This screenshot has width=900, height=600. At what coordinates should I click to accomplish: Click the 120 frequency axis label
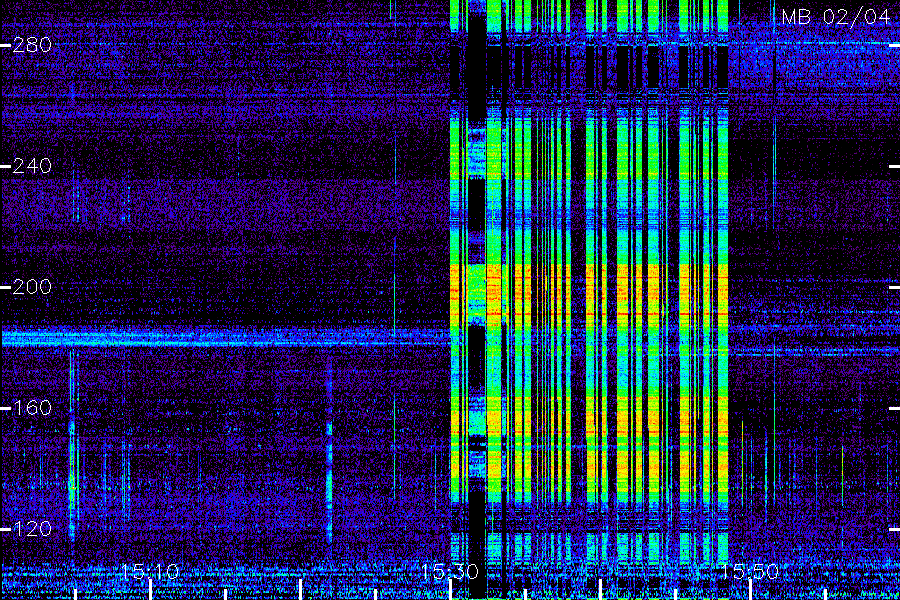point(32,529)
